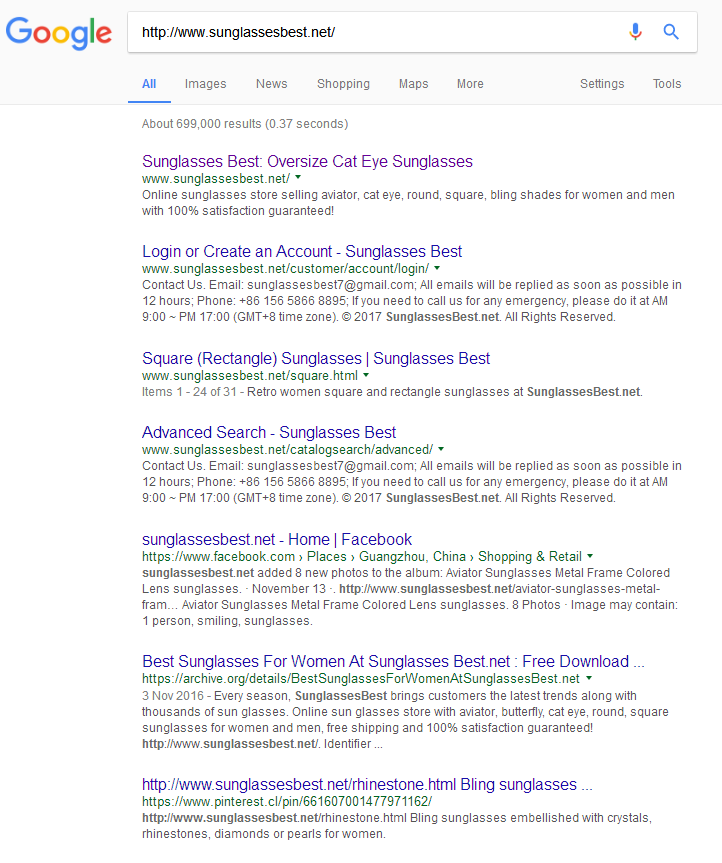Expand arrow beside archive.org details URL

tap(589, 678)
